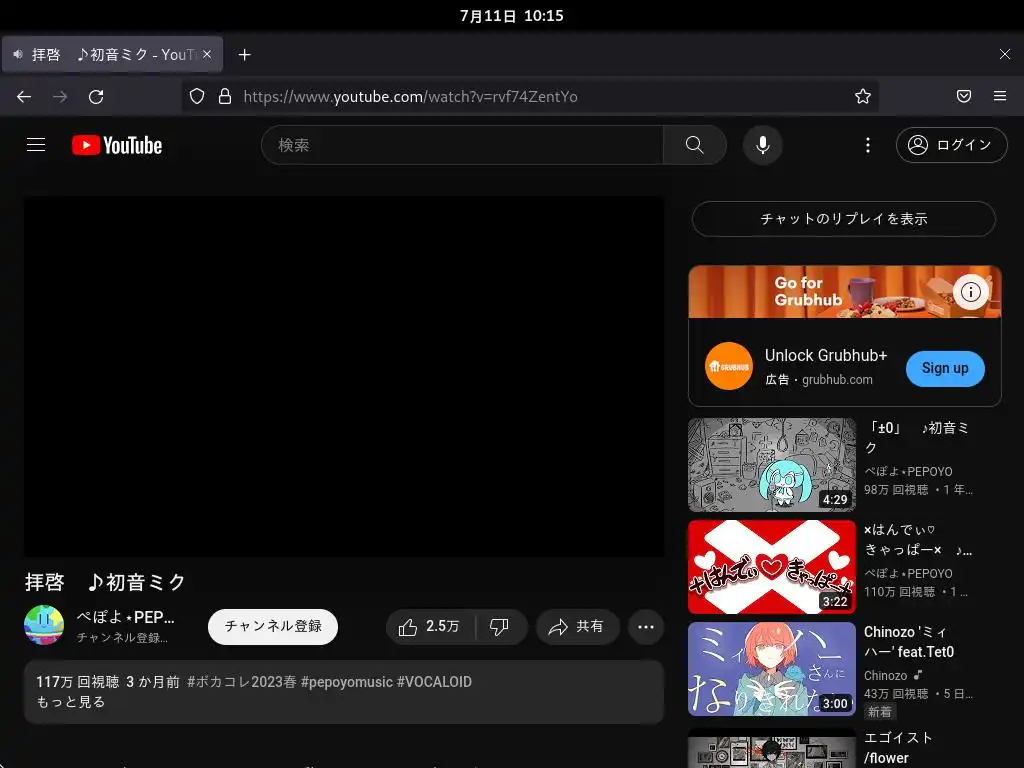The image size is (1024, 768).
Task: Mute tab via speaker icon
Action: [x=18, y=54]
